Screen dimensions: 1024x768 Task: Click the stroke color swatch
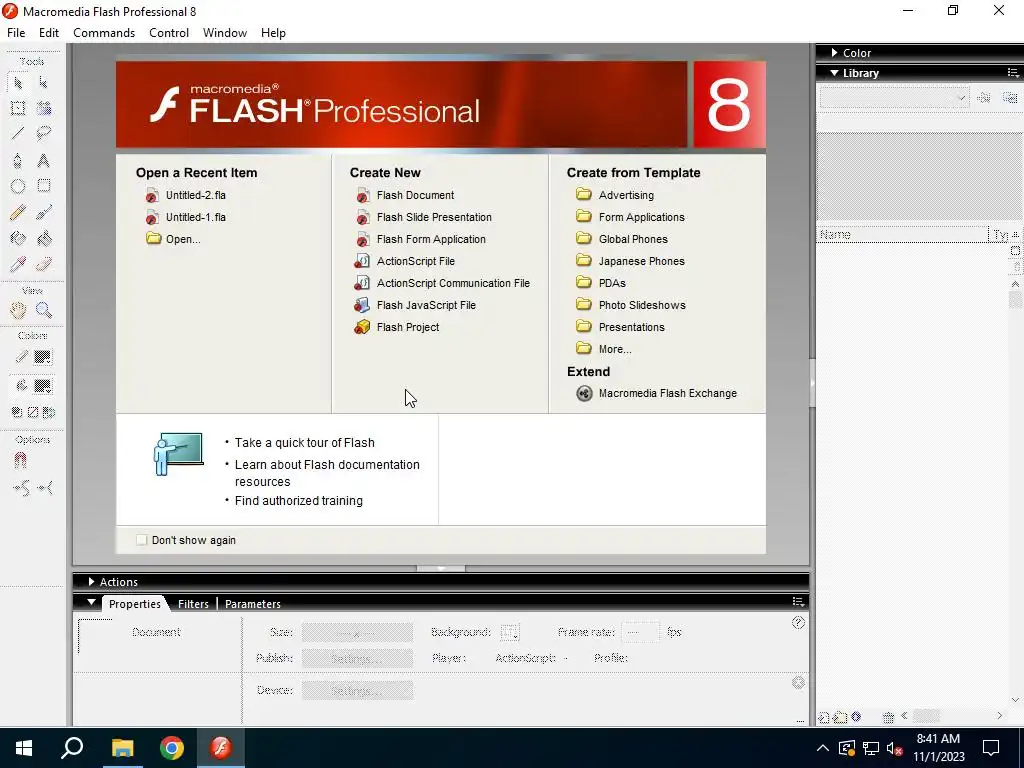click(x=42, y=357)
